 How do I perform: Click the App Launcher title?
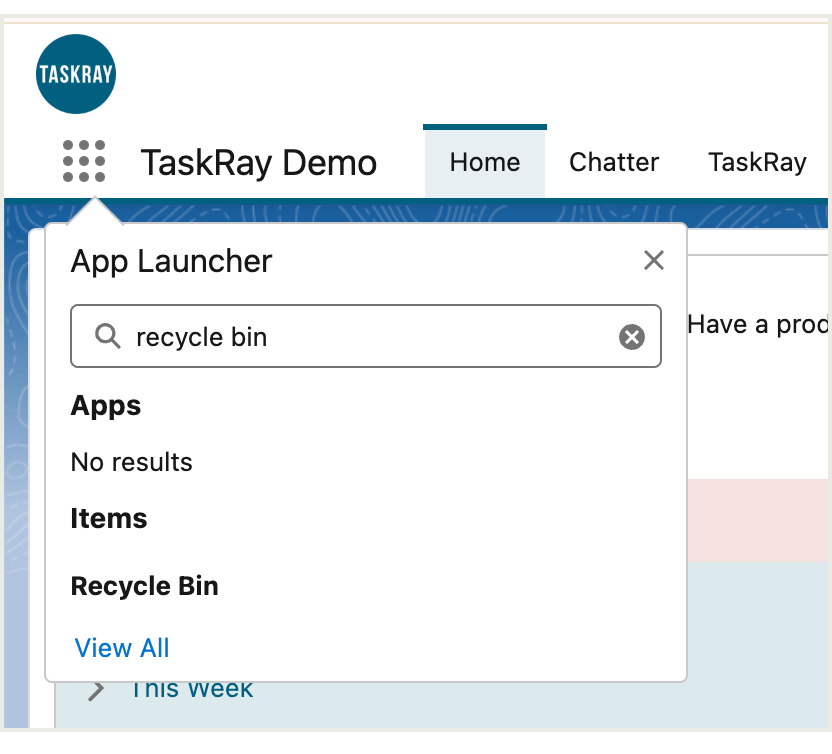tap(171, 261)
